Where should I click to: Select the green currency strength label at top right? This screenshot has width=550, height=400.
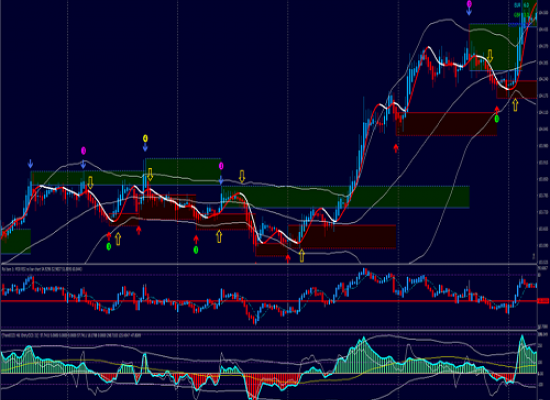point(517,15)
